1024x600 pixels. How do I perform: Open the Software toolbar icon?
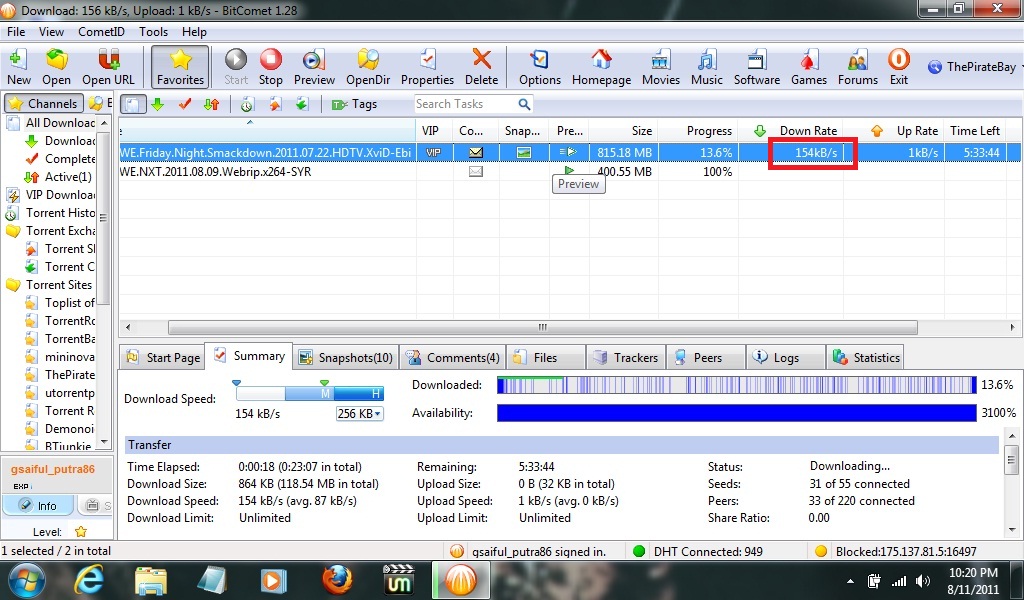757,67
